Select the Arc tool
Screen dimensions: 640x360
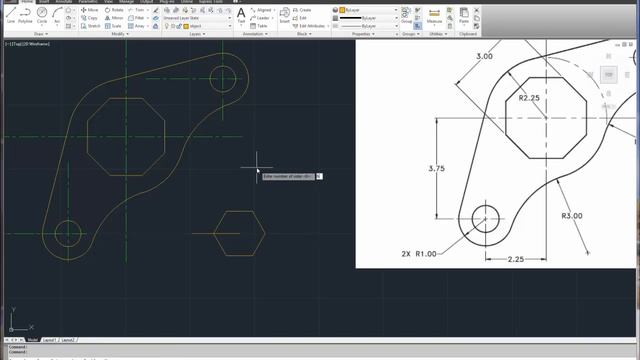pyautogui.click(x=57, y=15)
